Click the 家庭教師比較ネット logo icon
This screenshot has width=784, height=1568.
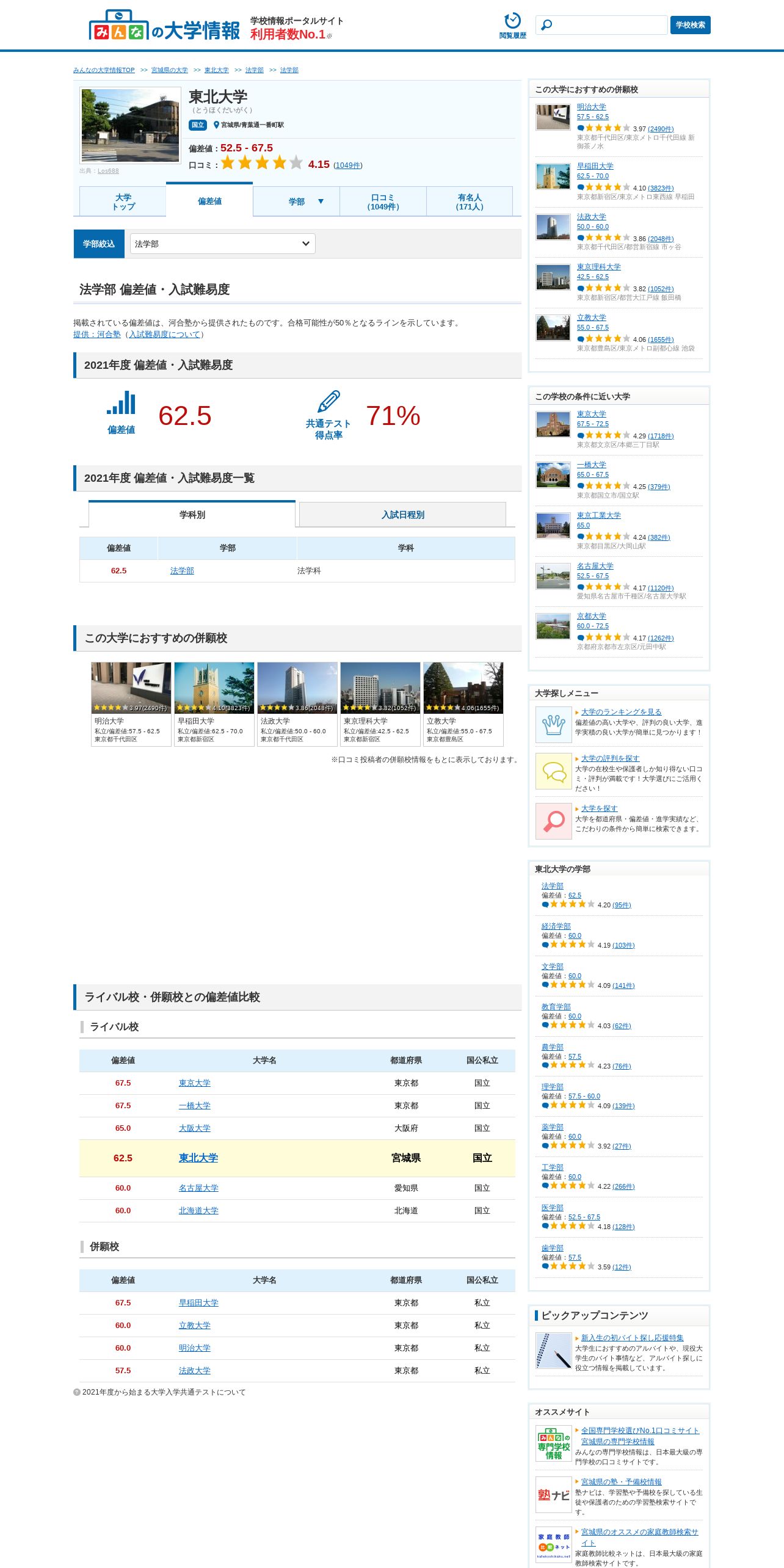click(x=553, y=1544)
